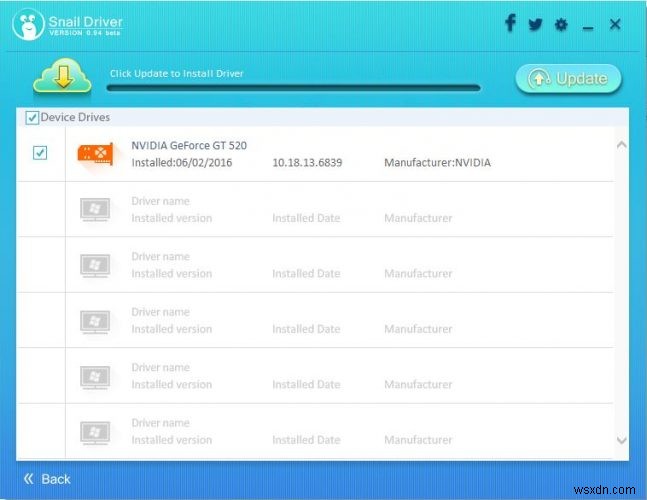Open settings via the gear icon
This screenshot has width=647, height=500.
[x=561, y=25]
